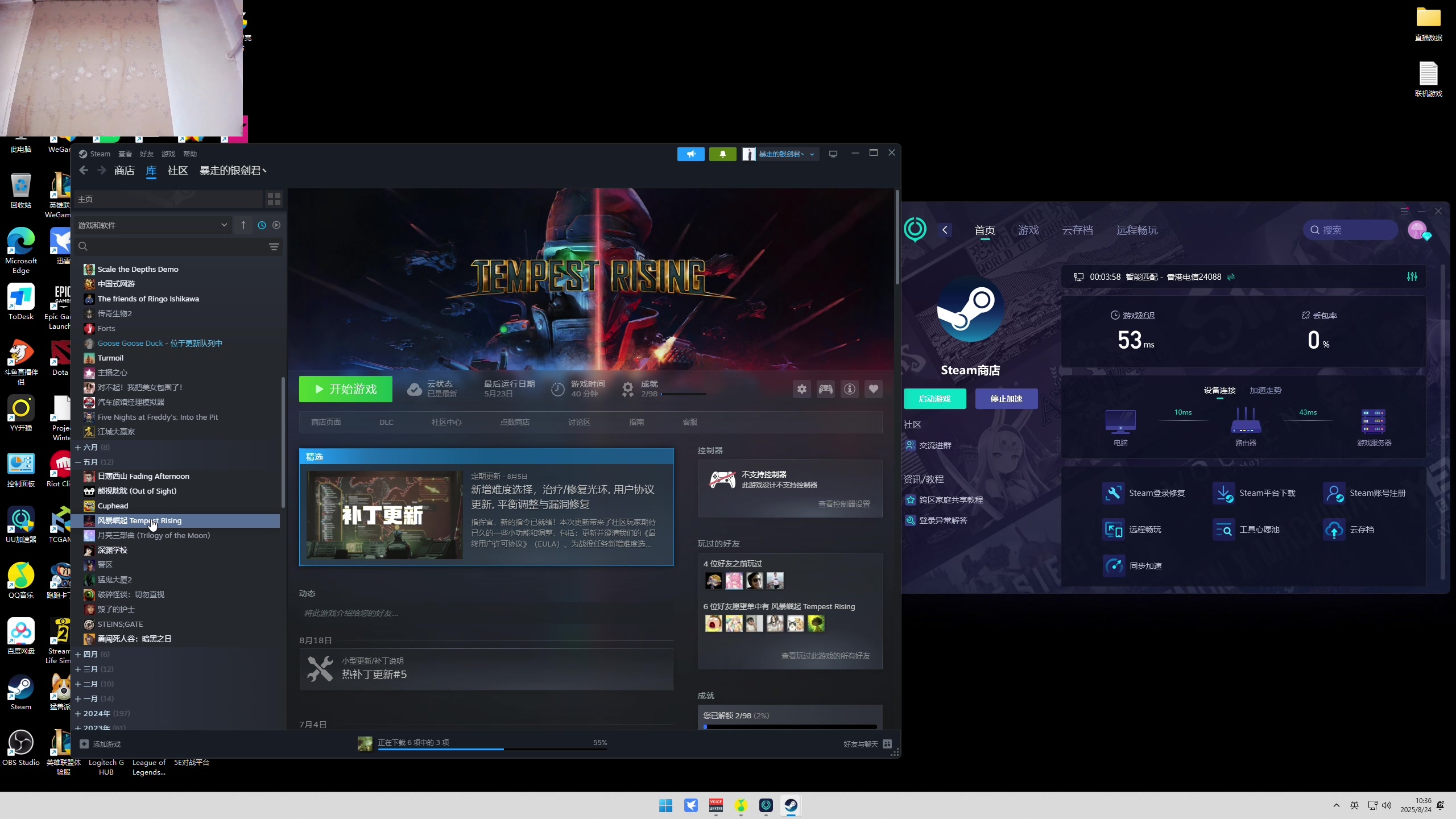The height and width of the screenshot is (819, 1456).
Task: Open the Friends & Chat icon
Action: coord(887,744)
